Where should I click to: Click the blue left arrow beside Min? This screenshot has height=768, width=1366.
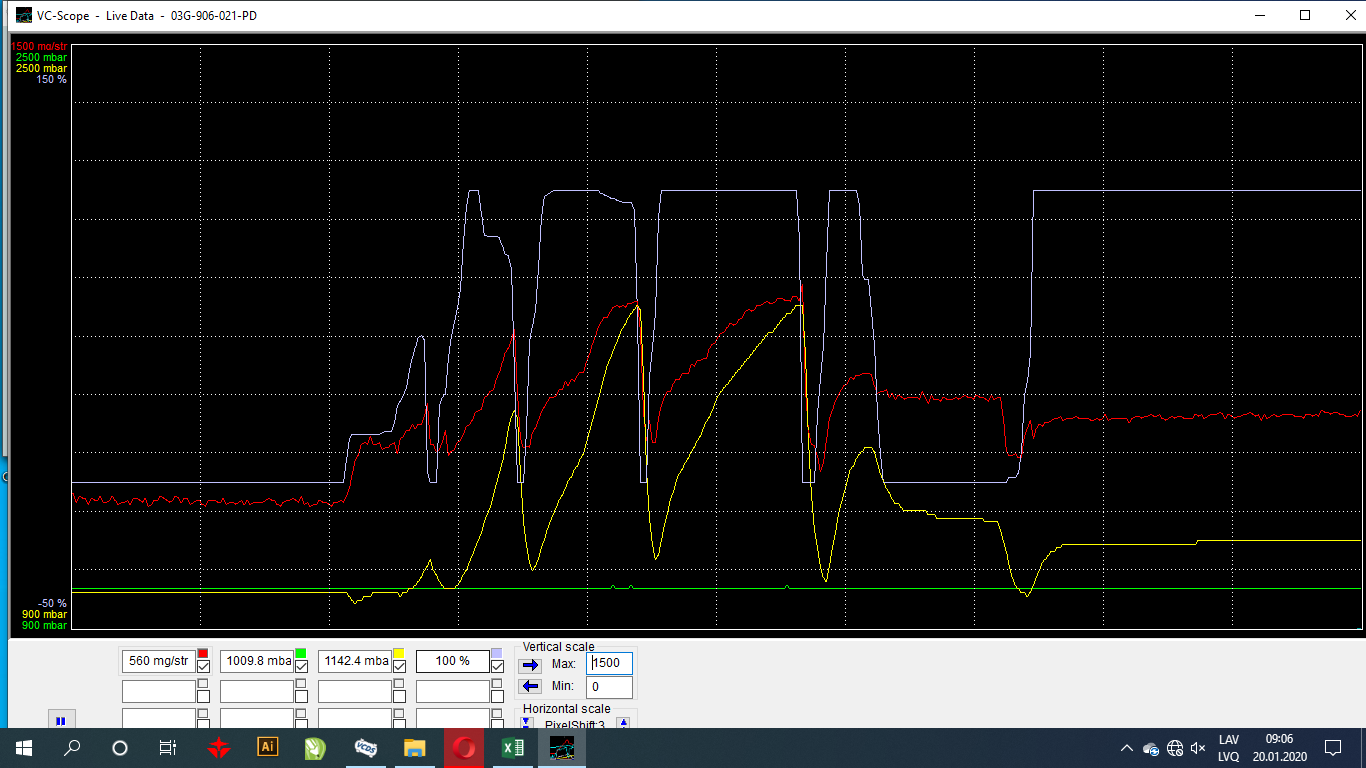(530, 687)
